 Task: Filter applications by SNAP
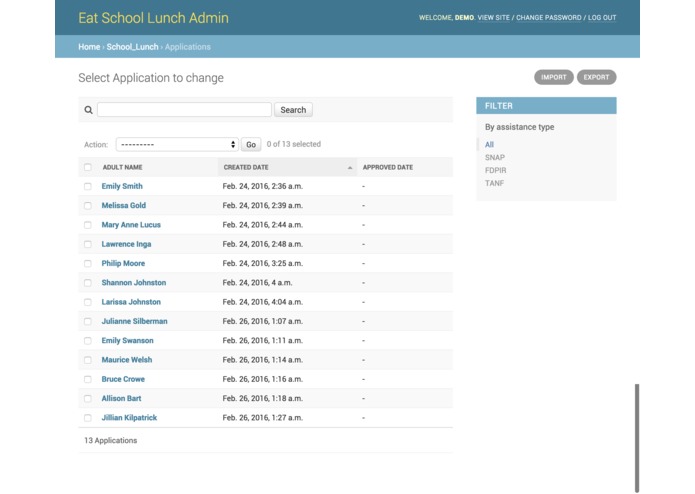(495, 157)
